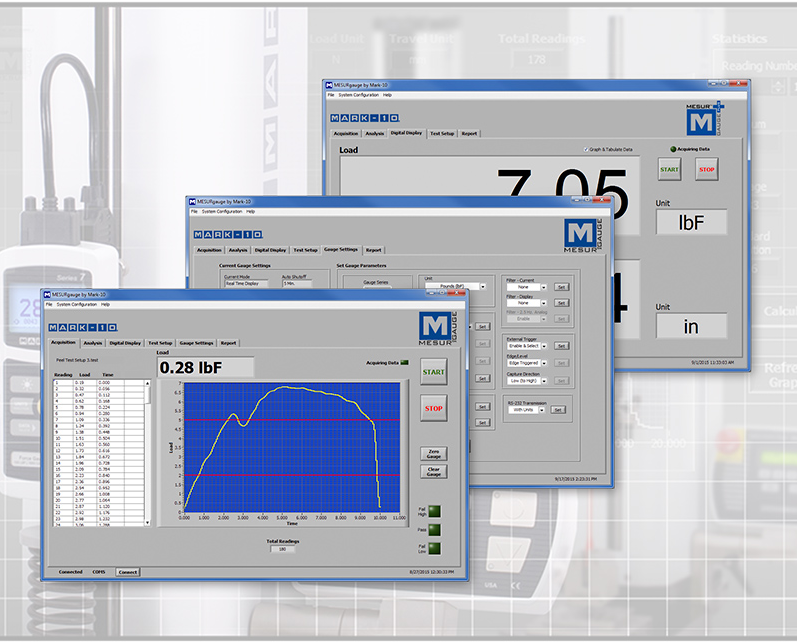The image size is (797, 643).
Task: Click the Current Mode Real Time Display field
Action: (x=247, y=283)
